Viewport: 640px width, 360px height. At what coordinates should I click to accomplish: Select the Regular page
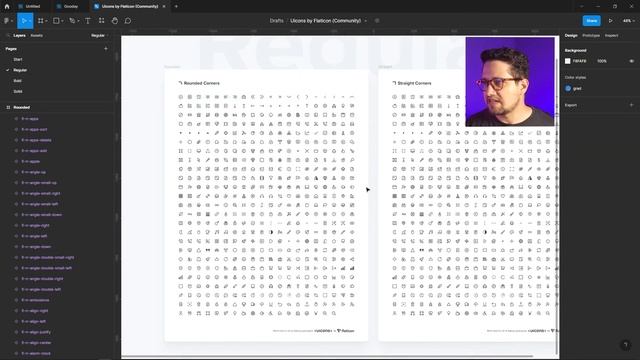[x=20, y=70]
